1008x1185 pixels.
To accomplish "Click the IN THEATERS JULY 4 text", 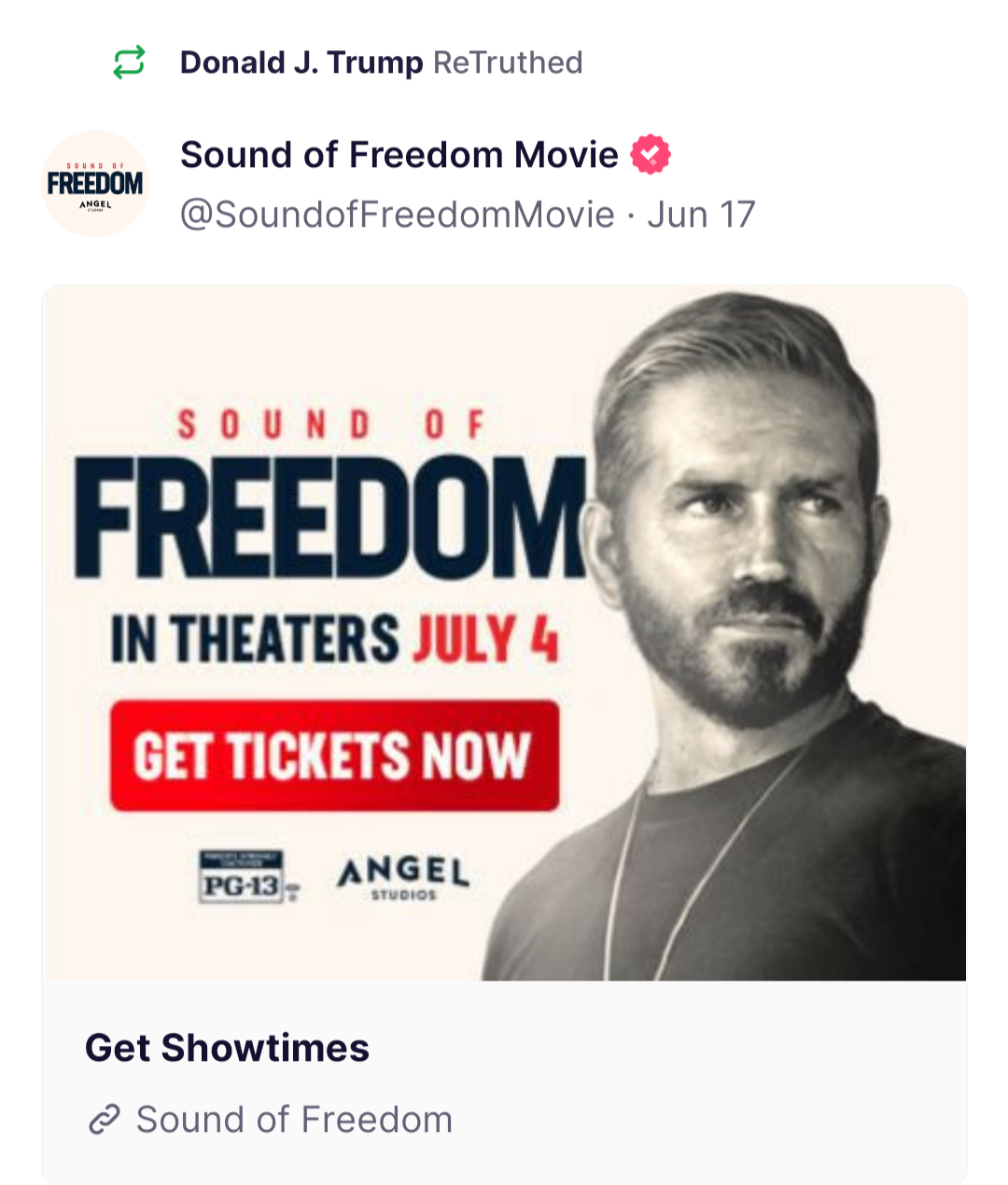I will 334,639.
